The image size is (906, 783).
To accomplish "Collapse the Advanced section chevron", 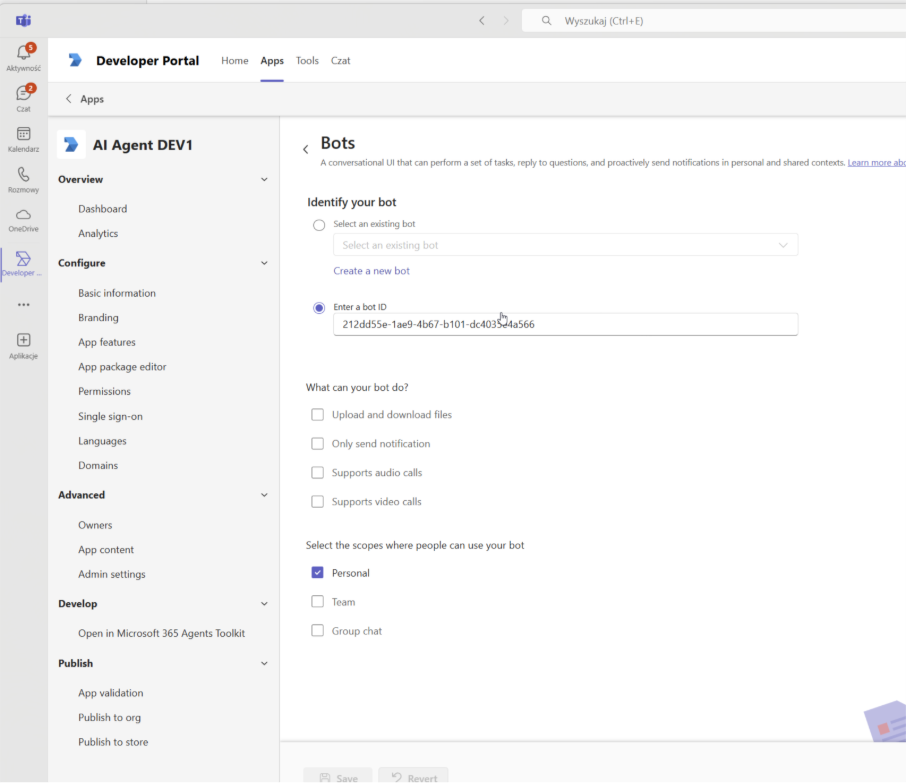I will 264,495.
